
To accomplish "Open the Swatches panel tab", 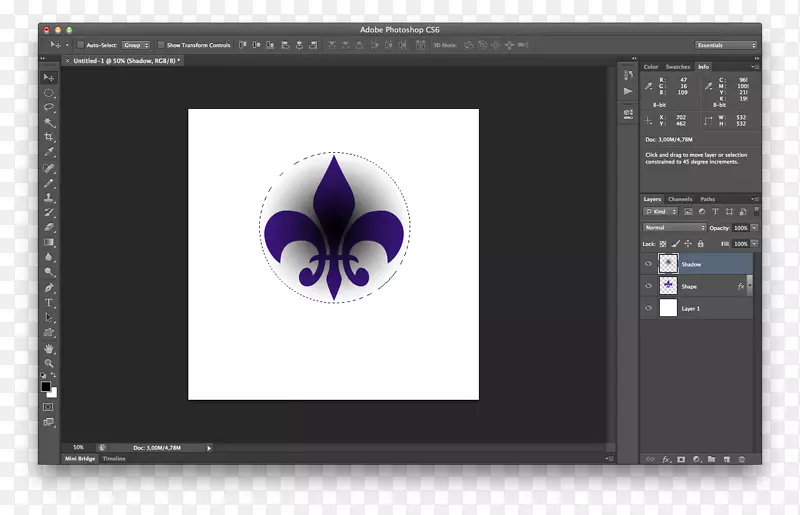I will (x=678, y=67).
